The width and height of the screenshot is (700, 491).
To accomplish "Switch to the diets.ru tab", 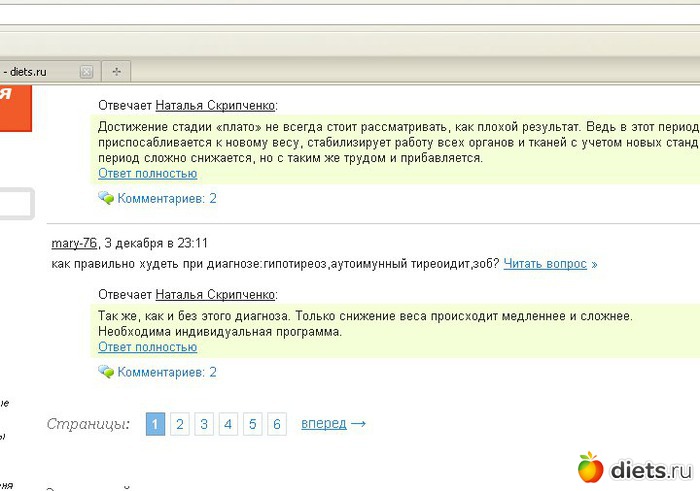I will coord(35,72).
